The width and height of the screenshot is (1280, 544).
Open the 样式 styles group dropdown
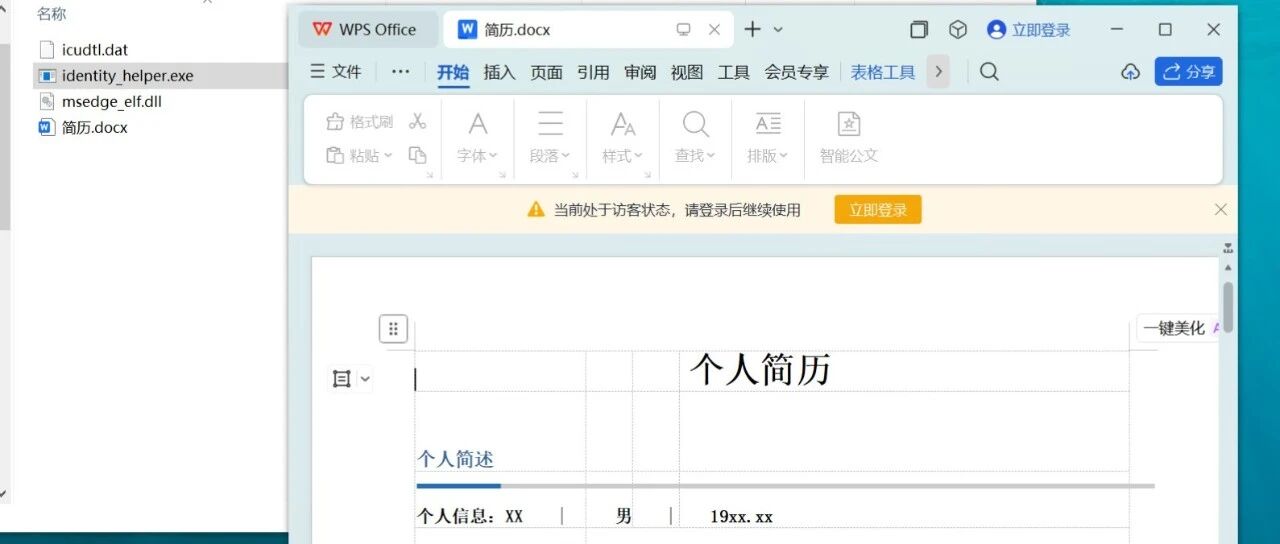pyautogui.click(x=623, y=156)
